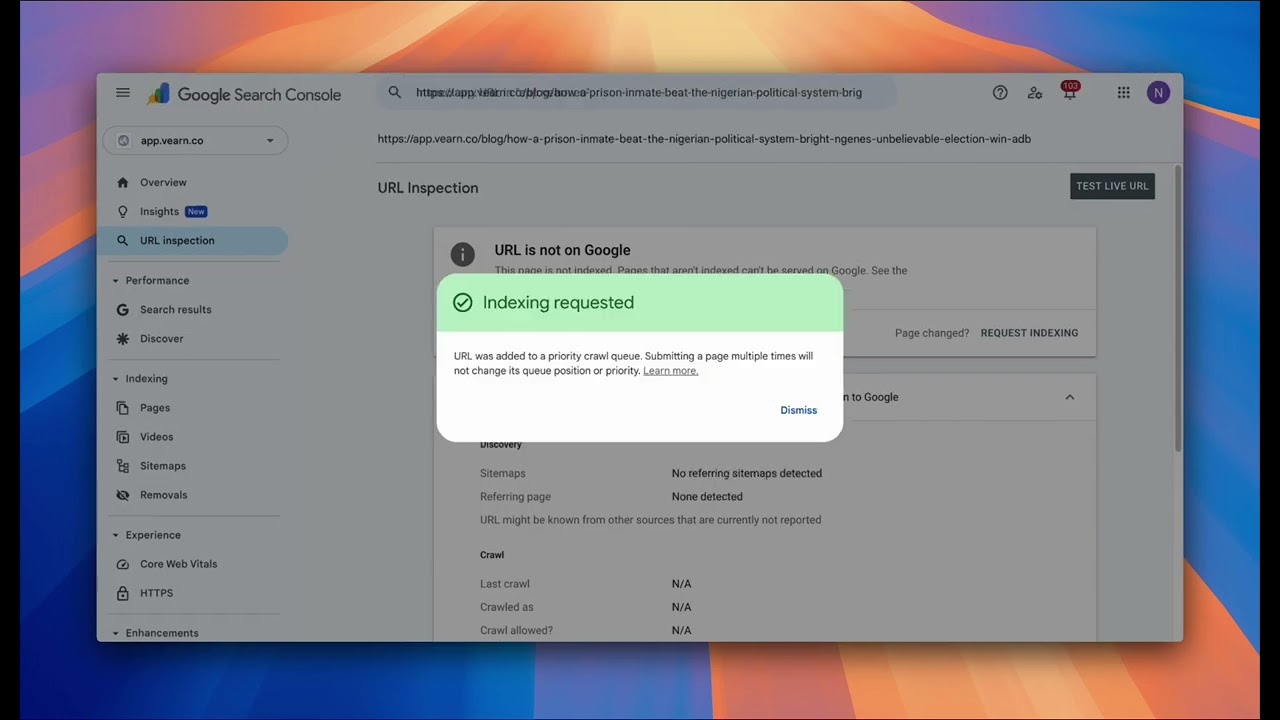Click the Discover asterisk icon
Screen dimensions: 1280x720
coord(123,338)
